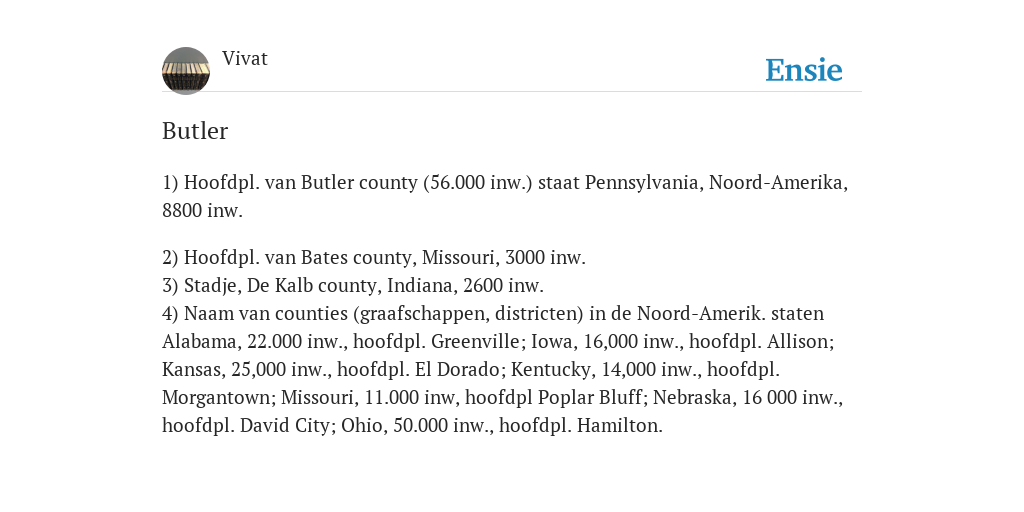
Task: Click the text 8800 inw.
Action: pos(202,211)
